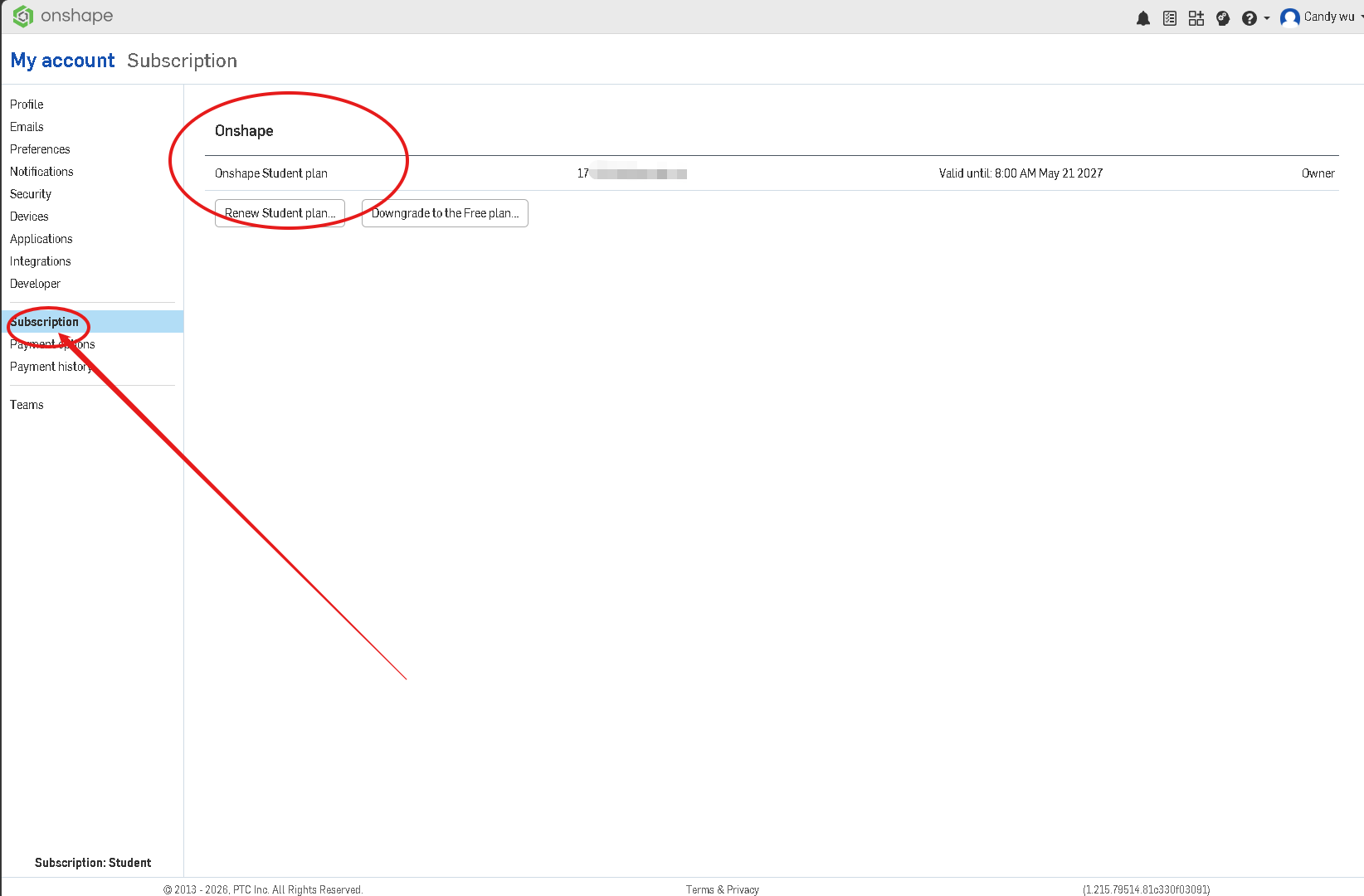Open the checklist icon in header
This screenshot has height=896, width=1364.
click(x=1170, y=18)
